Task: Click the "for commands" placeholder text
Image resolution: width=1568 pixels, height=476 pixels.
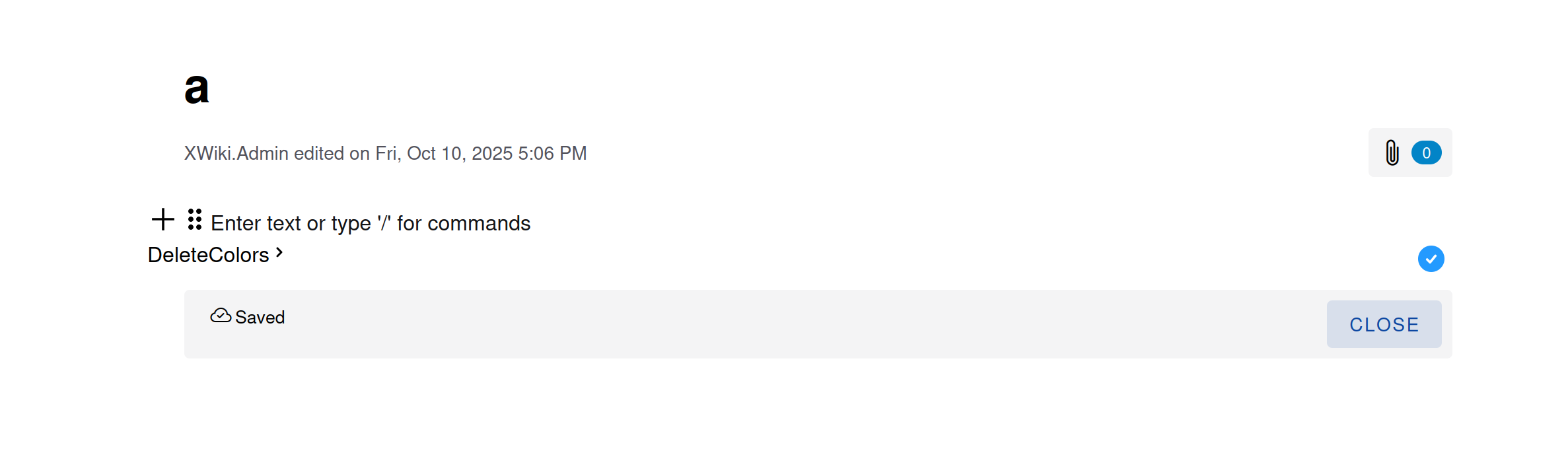Action: [x=464, y=223]
